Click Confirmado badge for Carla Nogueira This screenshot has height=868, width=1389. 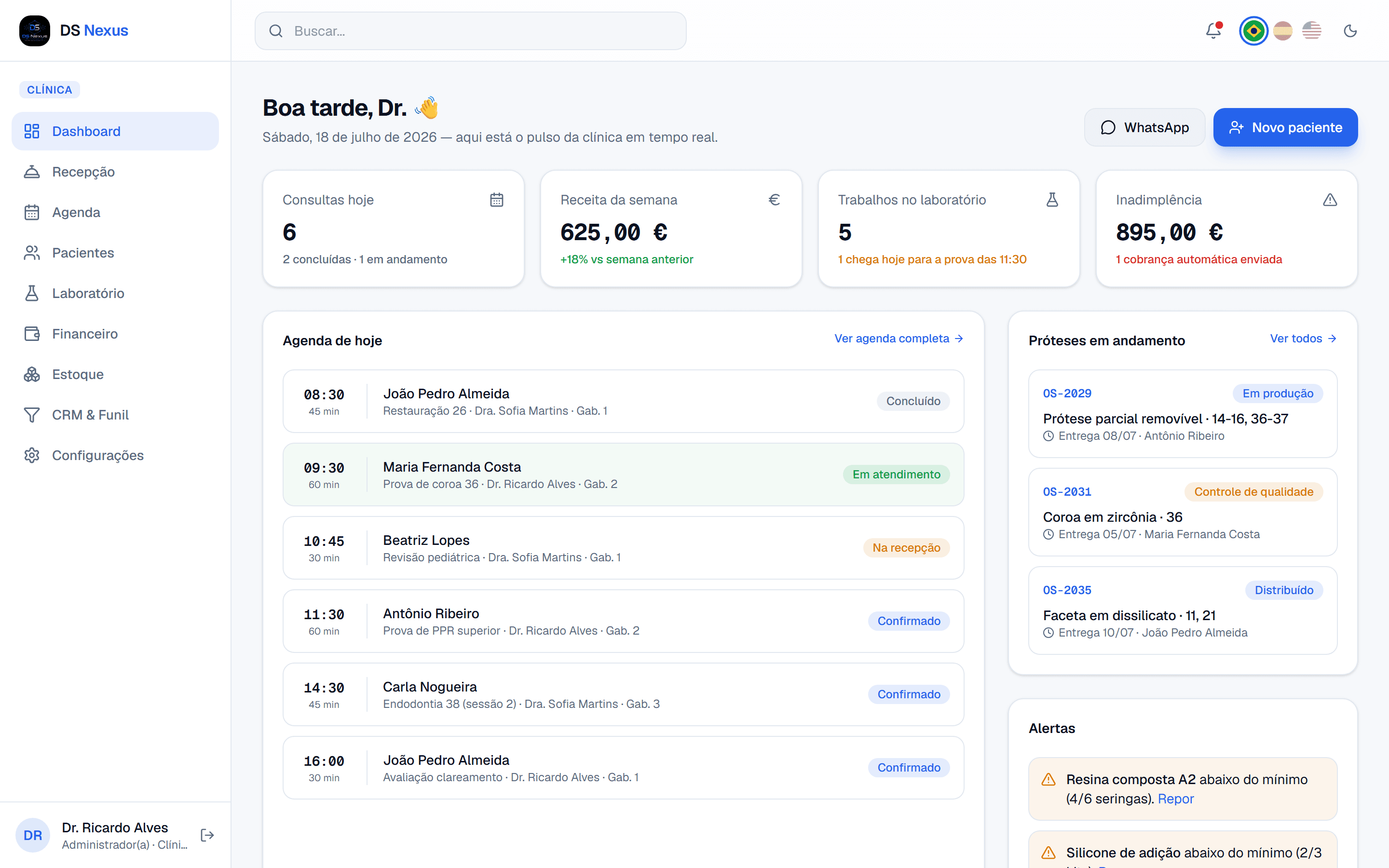(x=909, y=694)
